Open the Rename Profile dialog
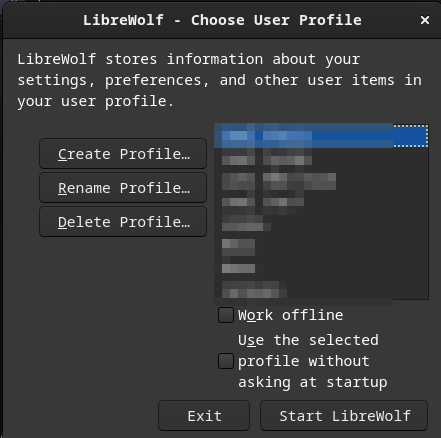 coord(123,188)
